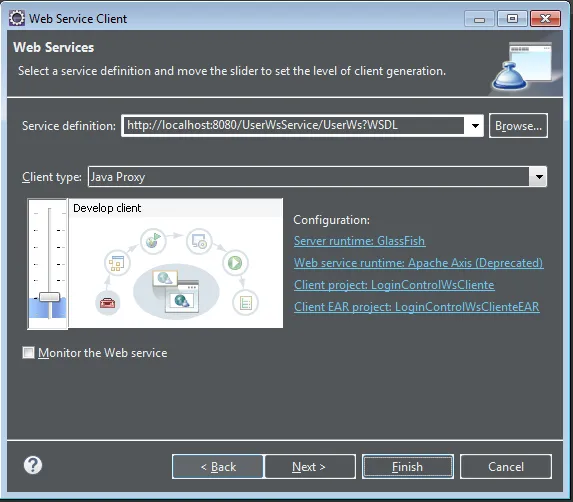
Task: Click the green start stage icon
Action: pos(235,263)
